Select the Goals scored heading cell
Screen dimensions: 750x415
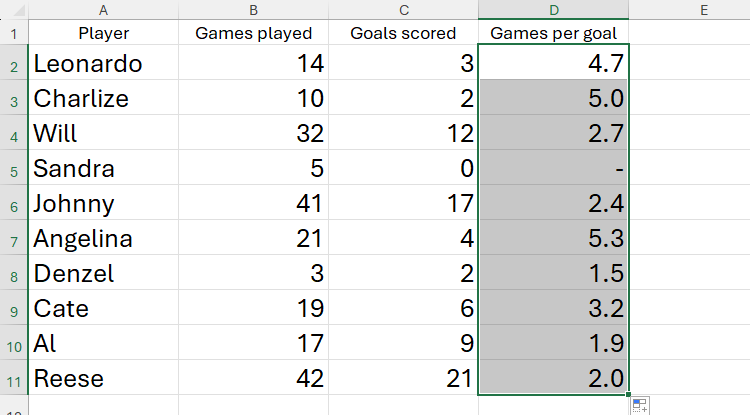[403, 34]
